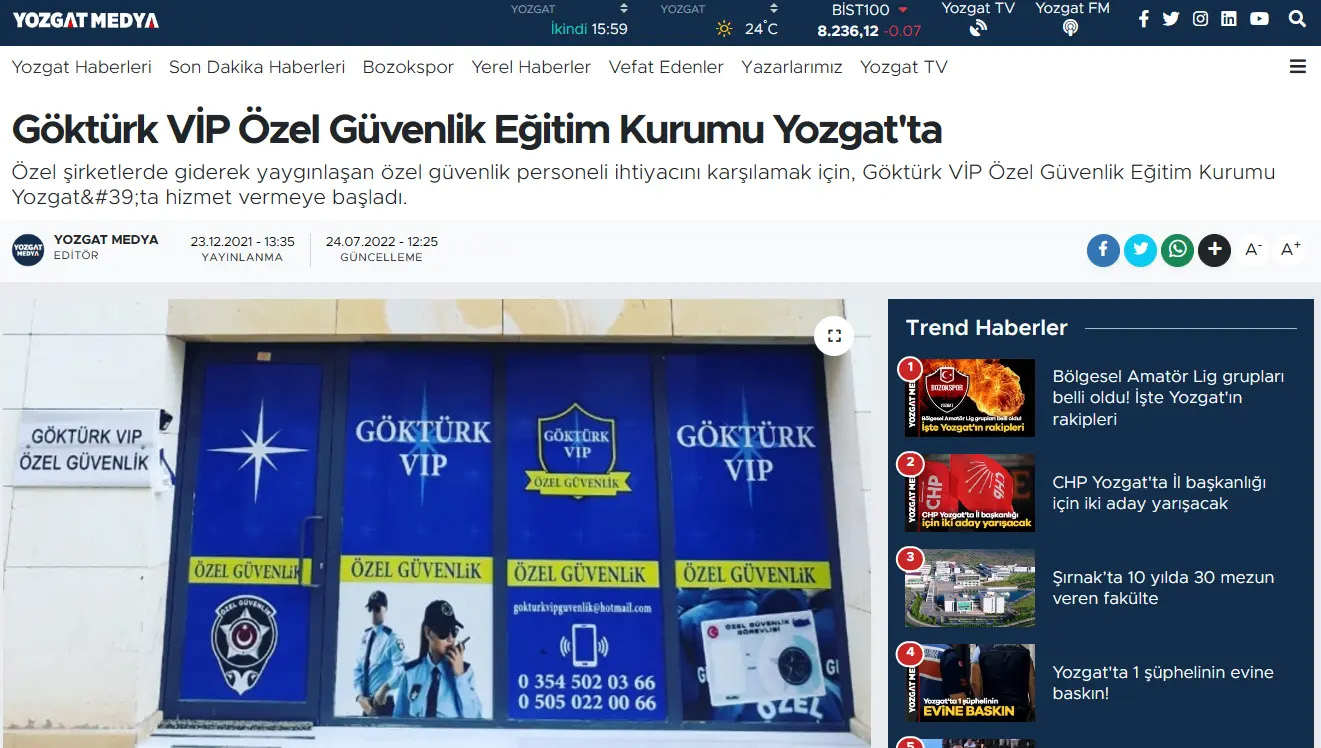Share article on Facebook round button
Image resolution: width=1321 pixels, height=748 pixels.
click(x=1103, y=250)
